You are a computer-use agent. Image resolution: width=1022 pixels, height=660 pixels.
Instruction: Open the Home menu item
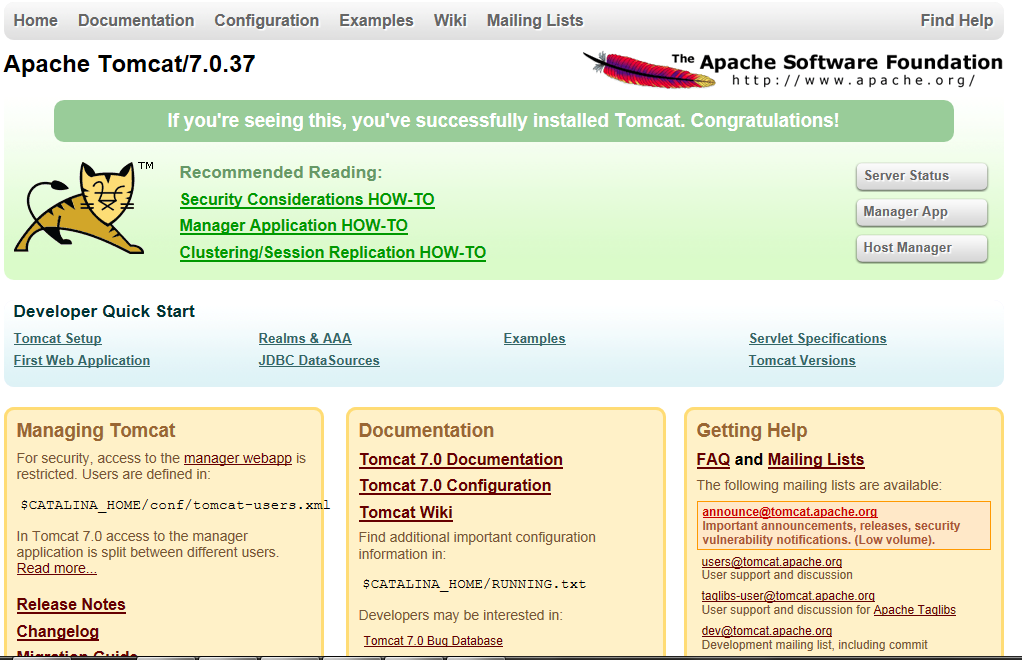(36, 21)
